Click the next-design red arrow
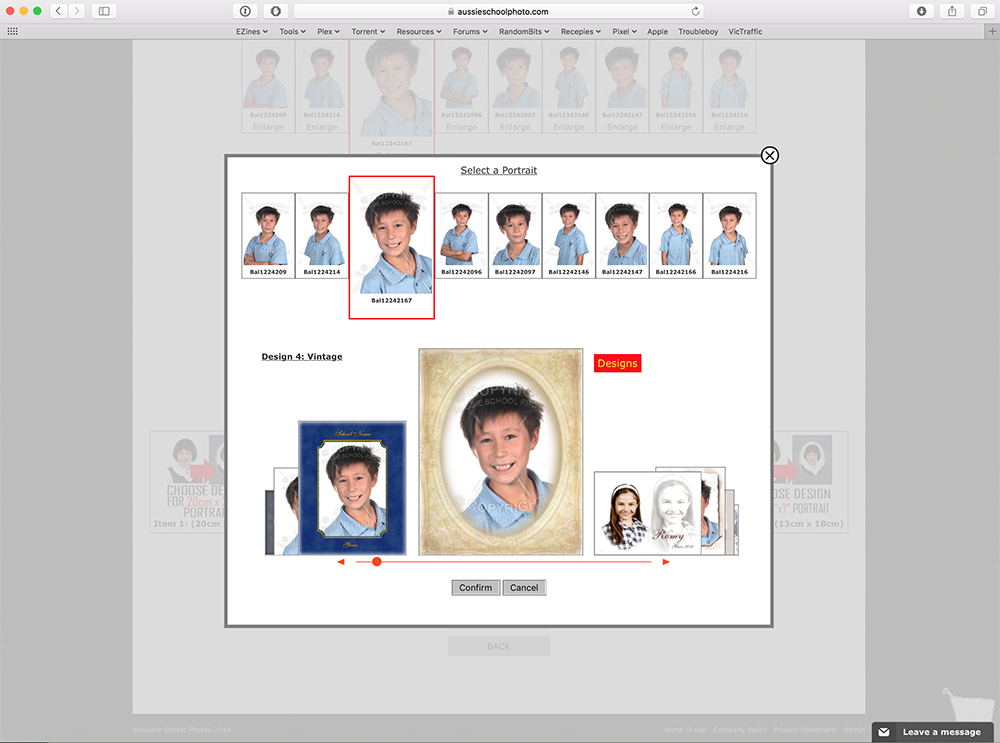 (666, 561)
